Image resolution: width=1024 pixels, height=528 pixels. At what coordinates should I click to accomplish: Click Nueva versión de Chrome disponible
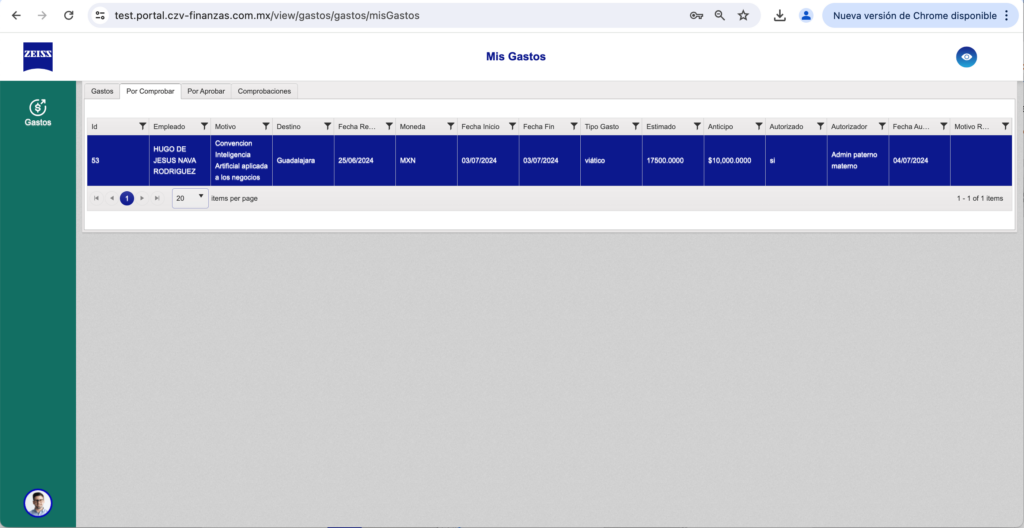[x=914, y=15]
